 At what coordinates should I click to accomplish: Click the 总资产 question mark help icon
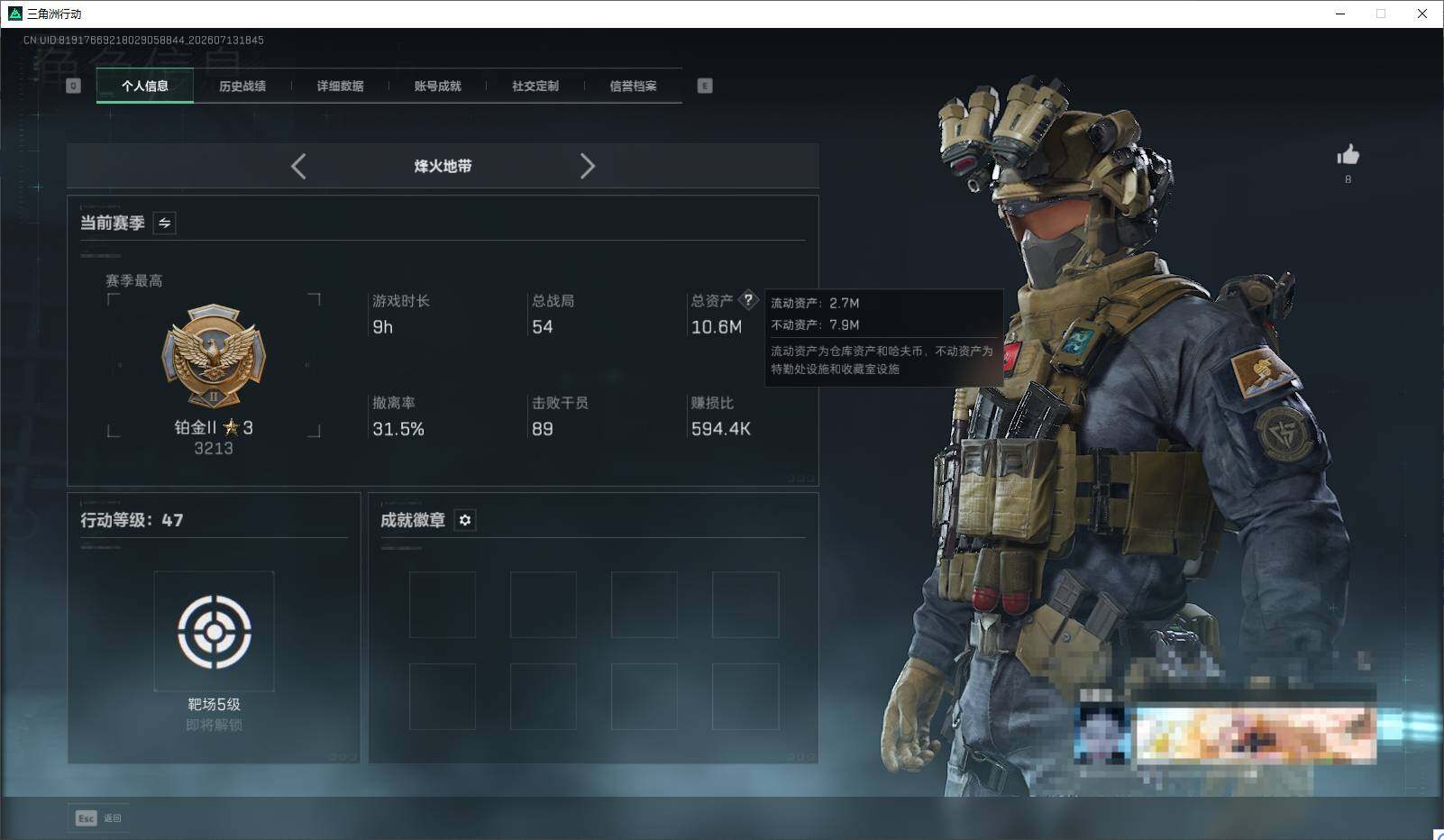748,300
